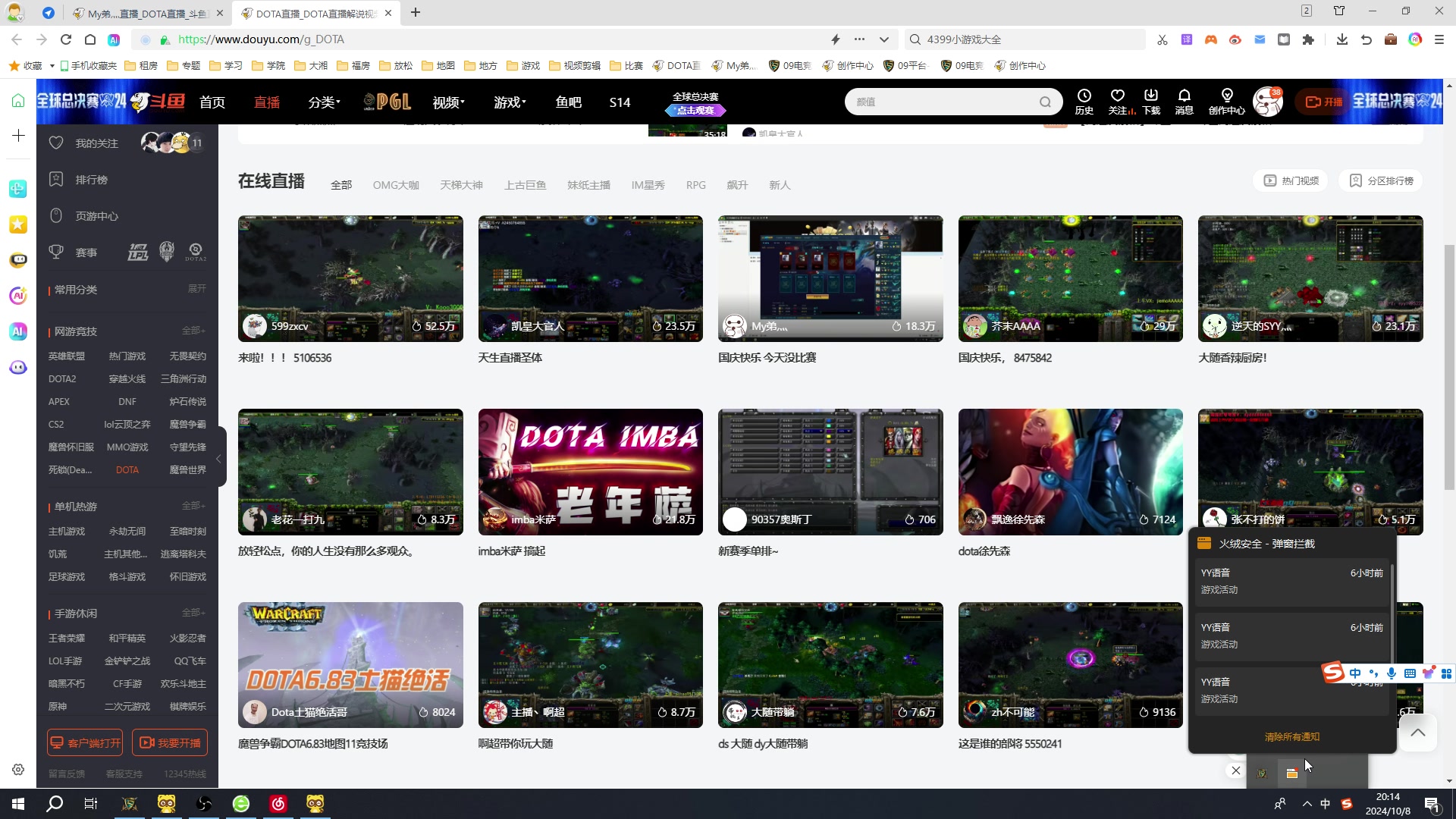Screen dimensions: 1456x819
Task: Open the Windows notification center icon
Action: click(1432, 805)
